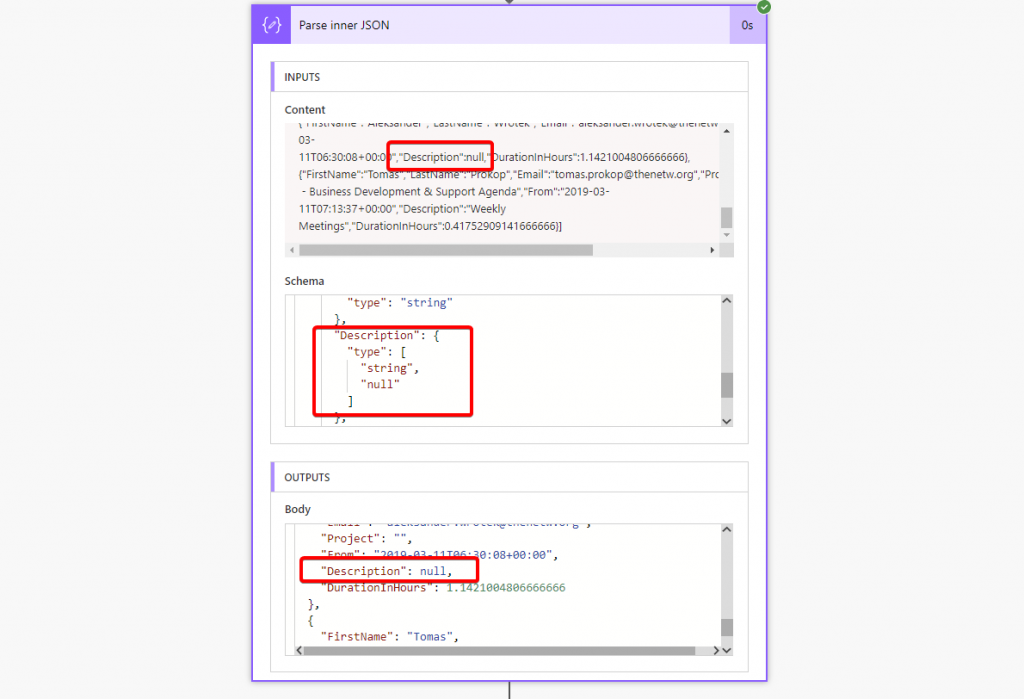Click left arrow of Body horizontal scrollbar
Screen dimensions: 1024x699
(299, 651)
